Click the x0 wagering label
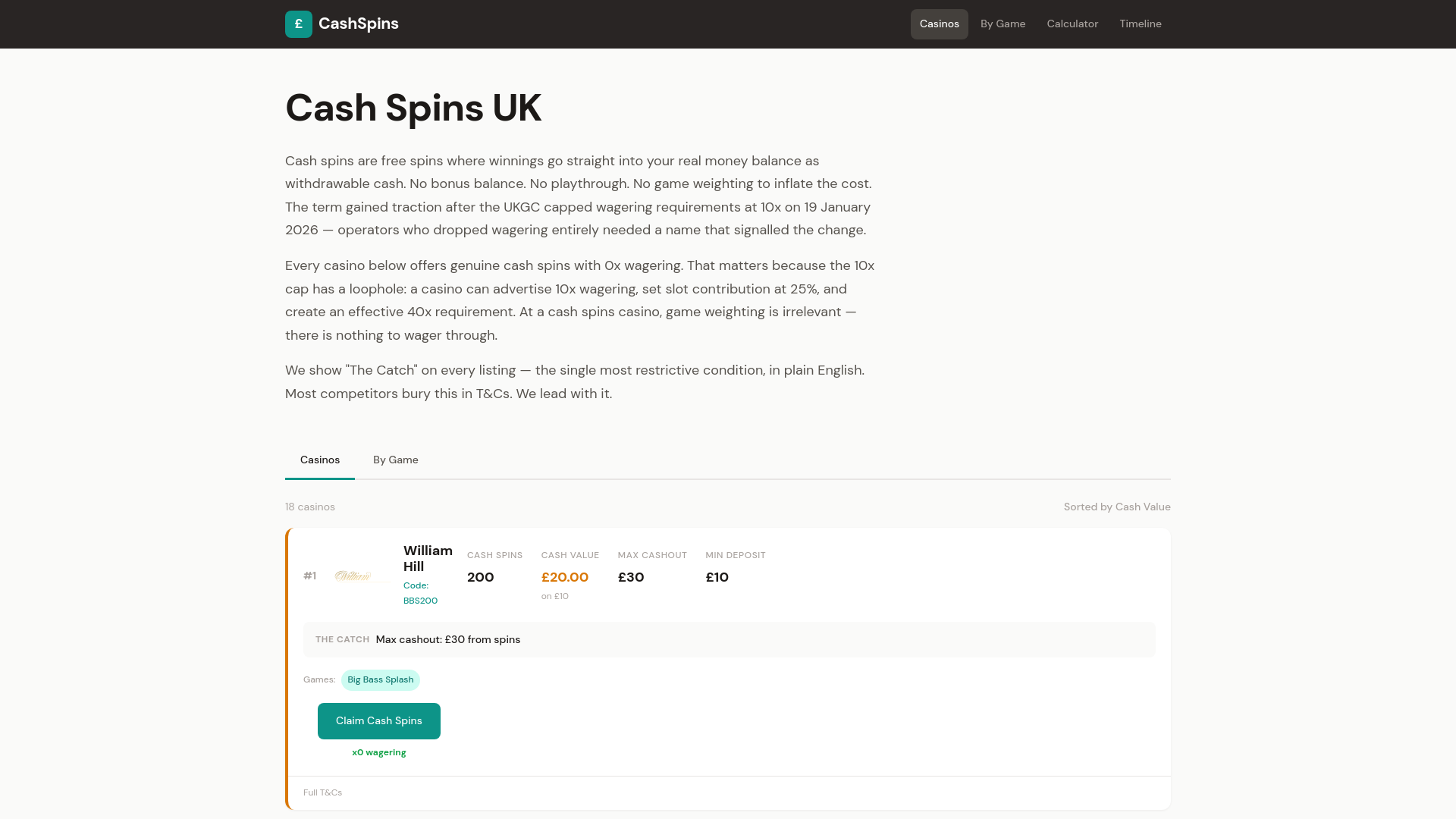Screen dimensions: 1456x819 click(x=379, y=753)
